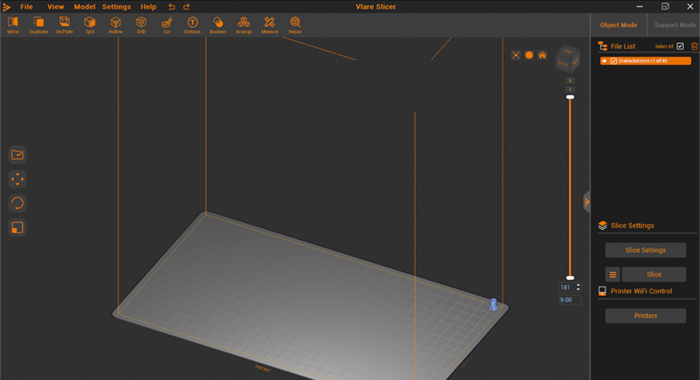Click the Measure tool icon
The image size is (700, 380).
(270, 25)
